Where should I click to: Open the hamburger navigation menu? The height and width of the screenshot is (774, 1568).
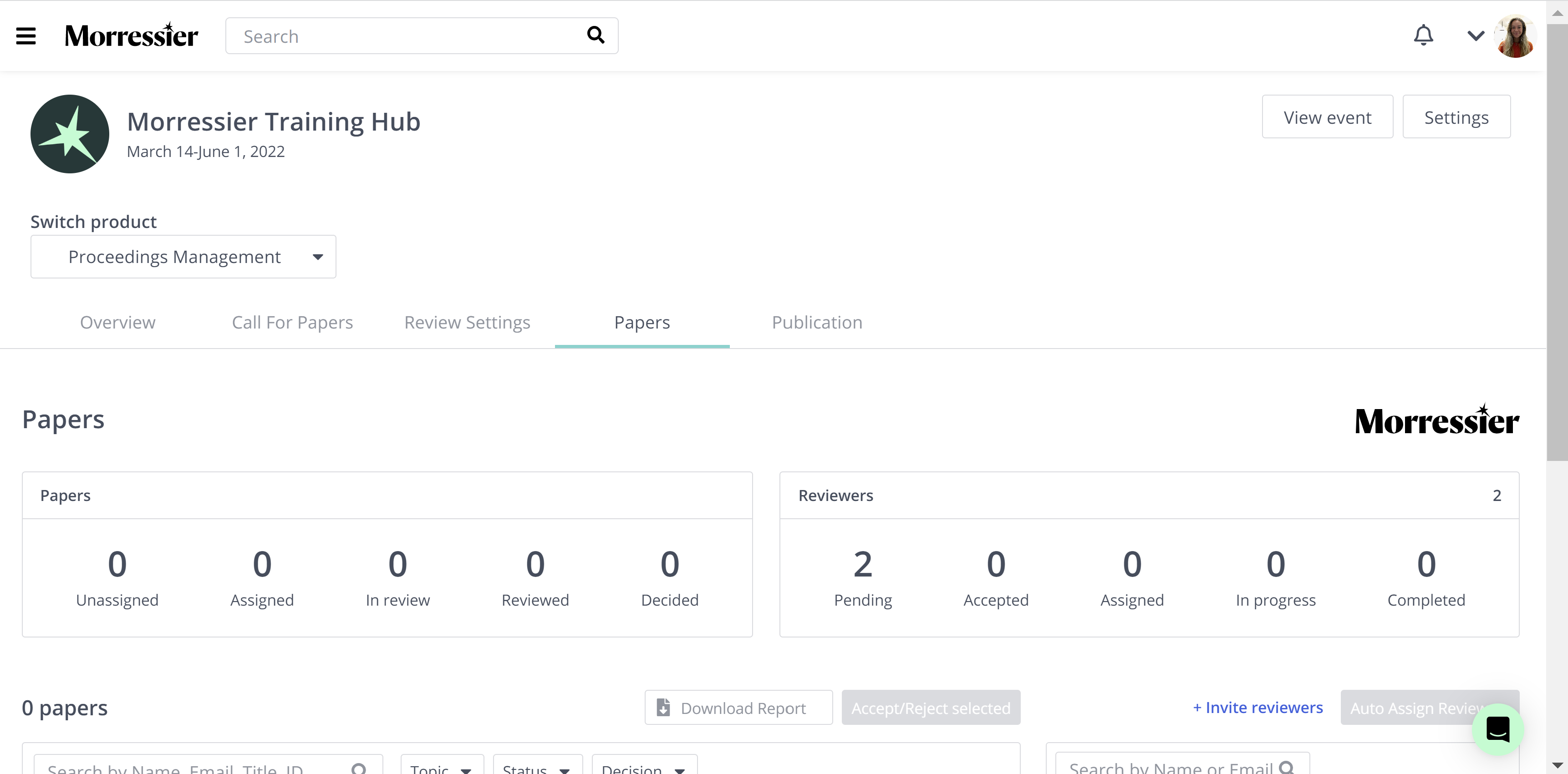(25, 36)
